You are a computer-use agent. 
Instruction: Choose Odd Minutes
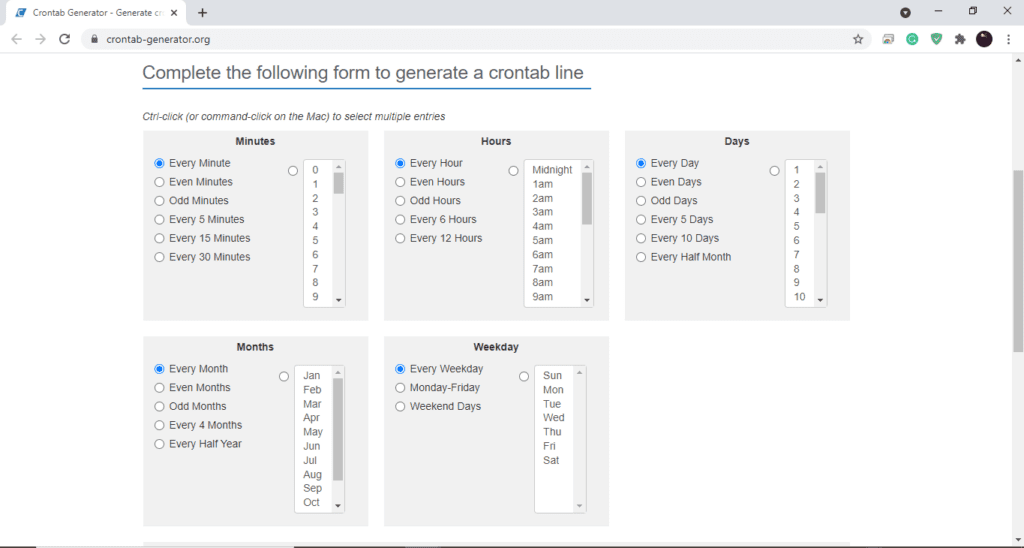click(159, 201)
